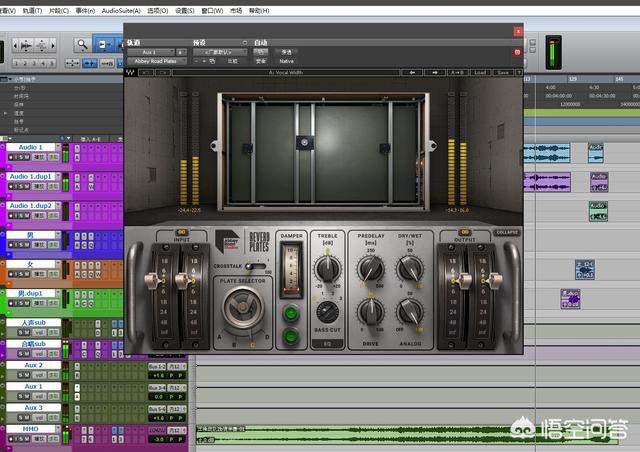Open the 选项 (Options) menu
640x452 pixels.
point(158,11)
